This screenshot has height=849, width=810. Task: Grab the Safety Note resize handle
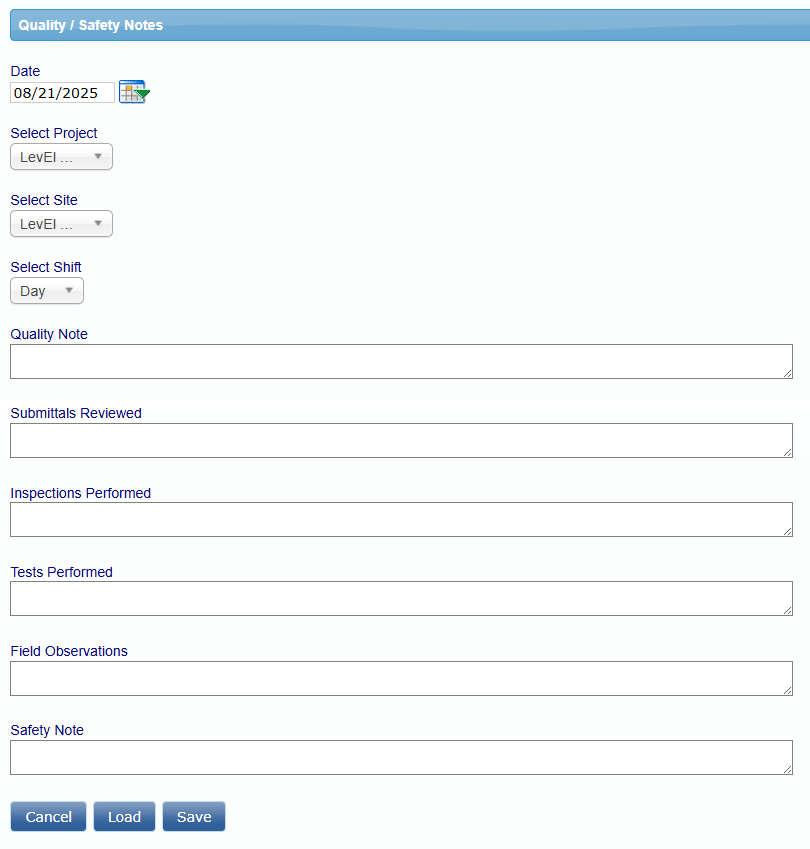click(x=788, y=769)
